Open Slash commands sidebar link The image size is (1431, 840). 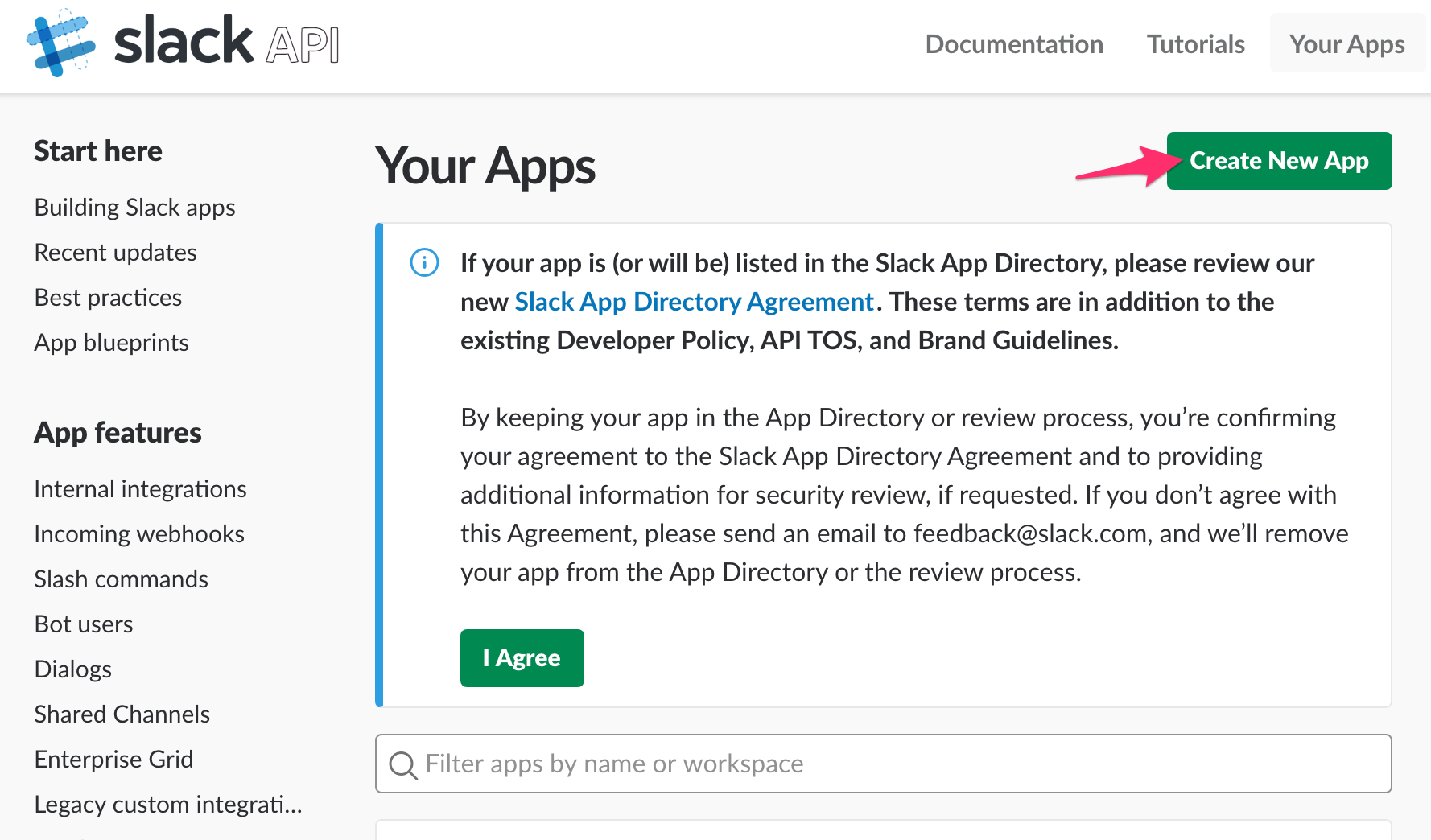[x=121, y=579]
